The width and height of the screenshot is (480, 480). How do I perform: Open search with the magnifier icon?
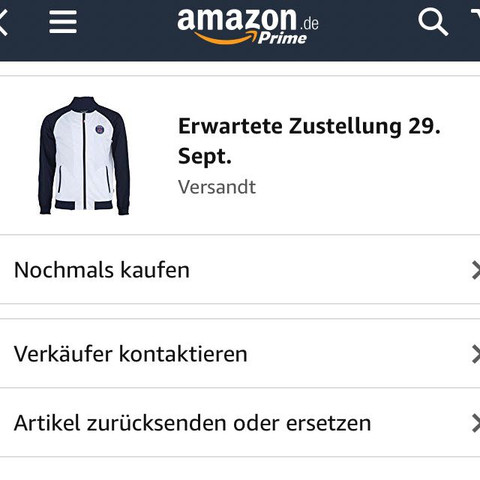(433, 22)
